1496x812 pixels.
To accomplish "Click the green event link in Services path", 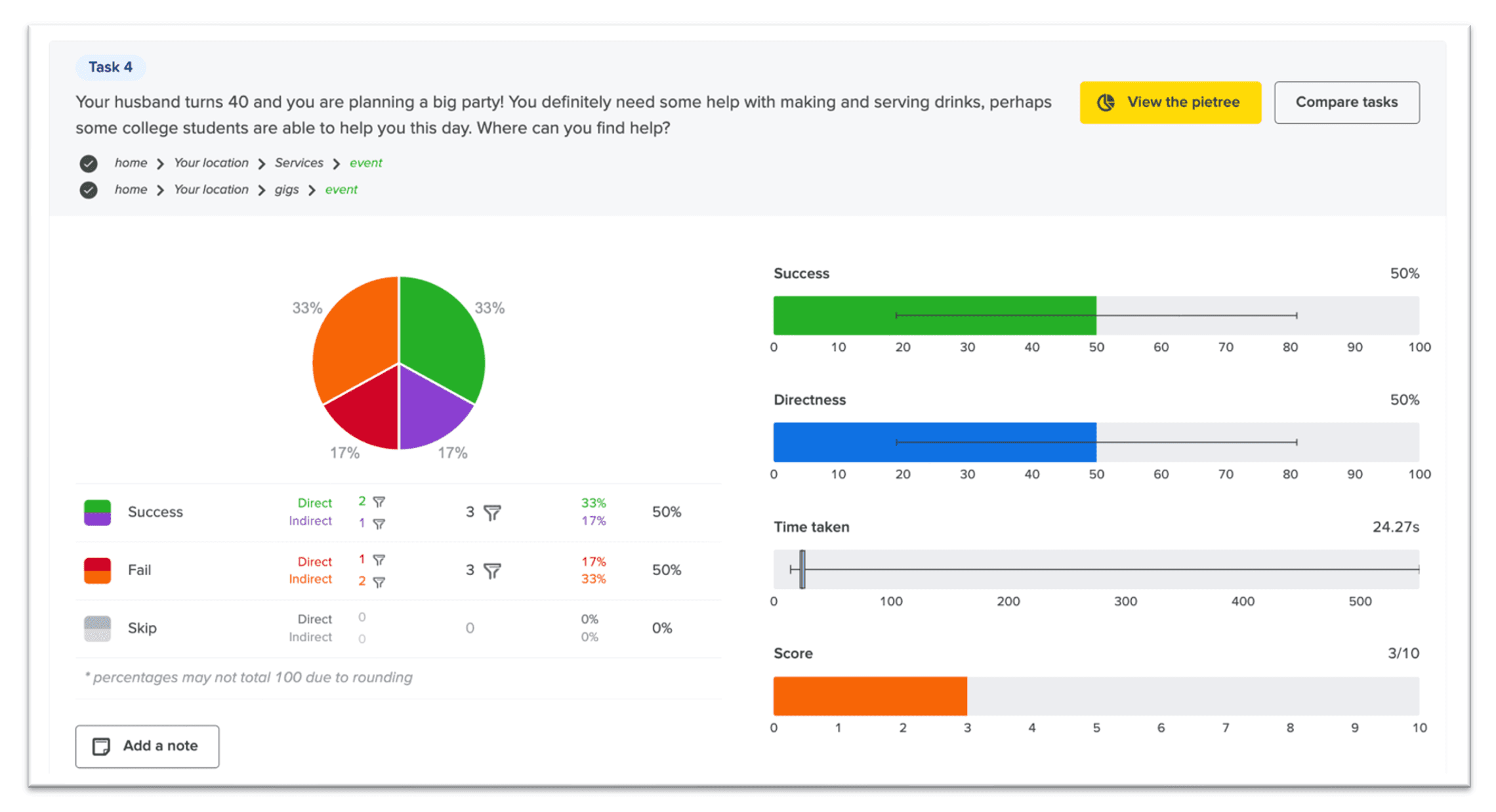I will [x=365, y=163].
